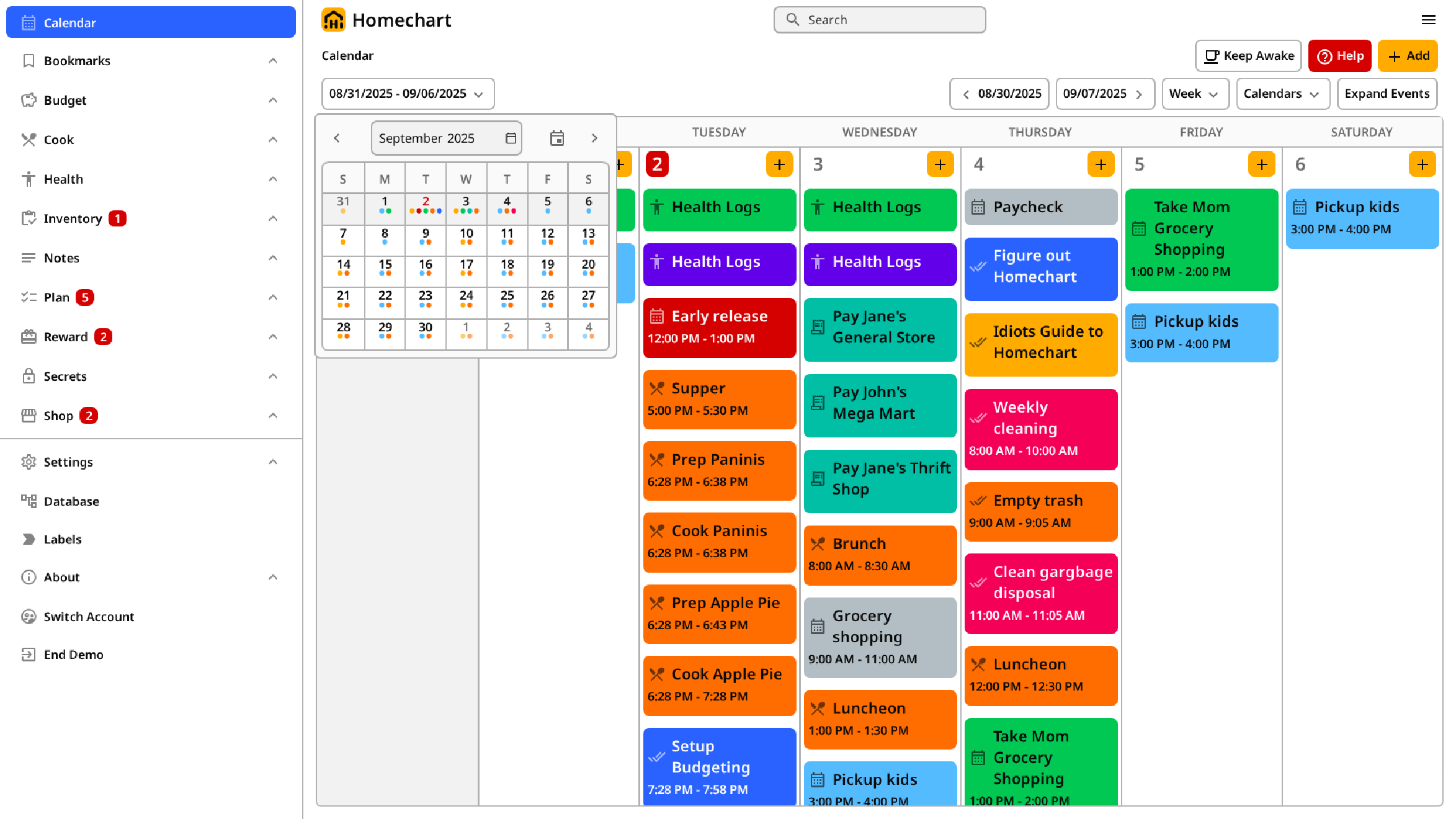The width and height of the screenshot is (1456, 819).
Task: Toggle Keep Awake mode
Action: (x=1247, y=56)
